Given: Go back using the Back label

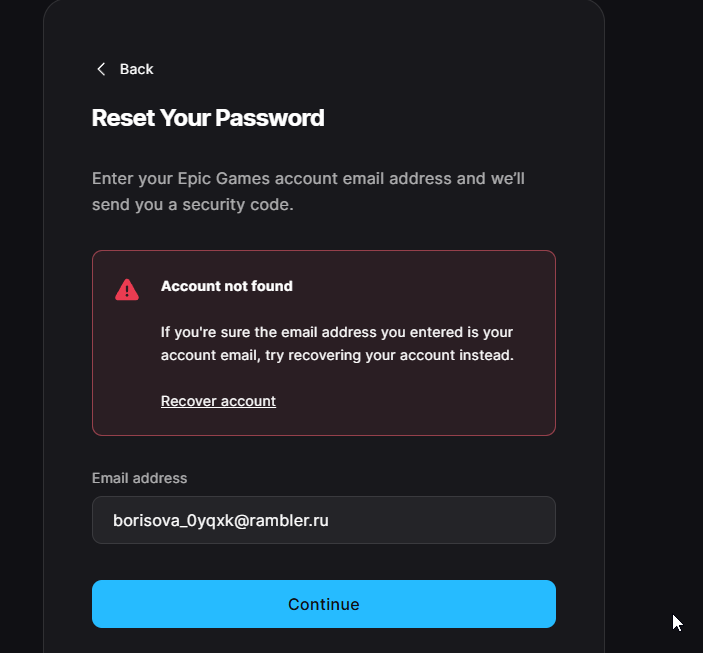Looking at the screenshot, I should [x=136, y=69].
